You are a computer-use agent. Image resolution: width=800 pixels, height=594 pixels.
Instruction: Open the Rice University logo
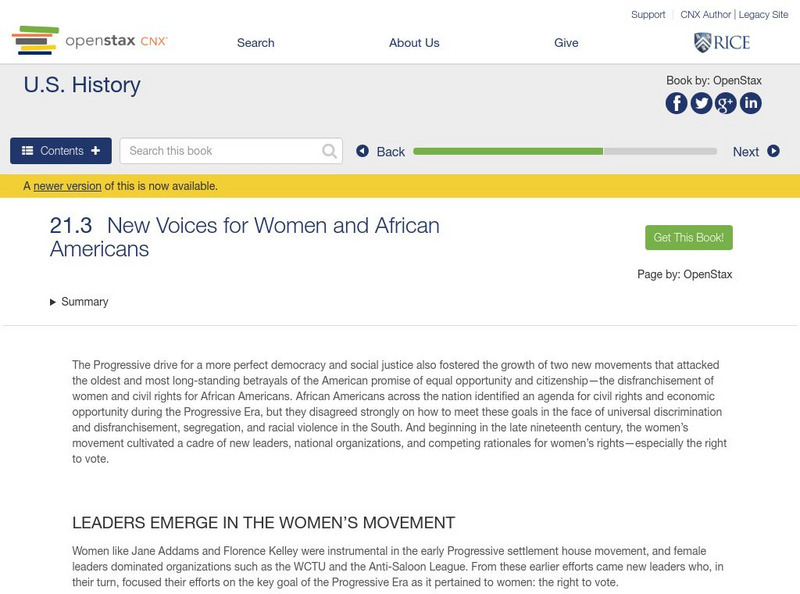721,42
